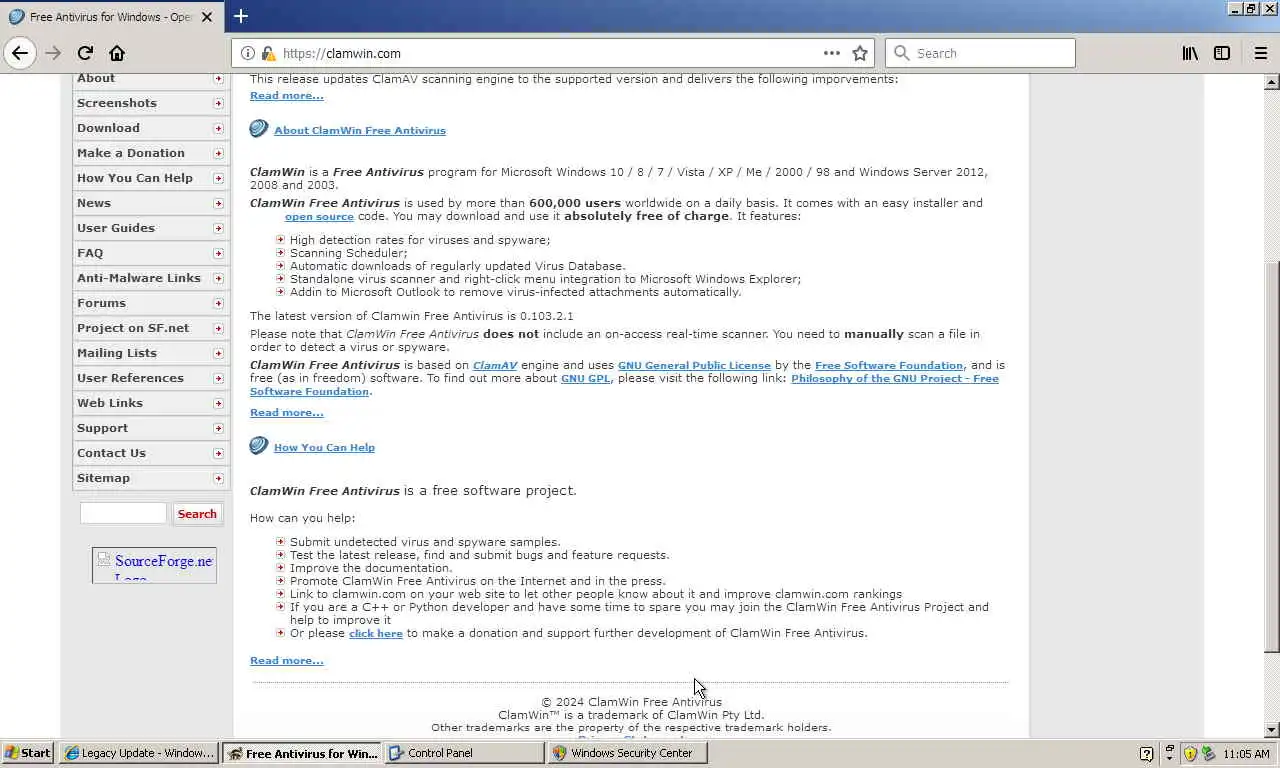Image resolution: width=1280 pixels, height=768 pixels.
Task: Open the Library bookshelf icon
Action: point(1190,53)
